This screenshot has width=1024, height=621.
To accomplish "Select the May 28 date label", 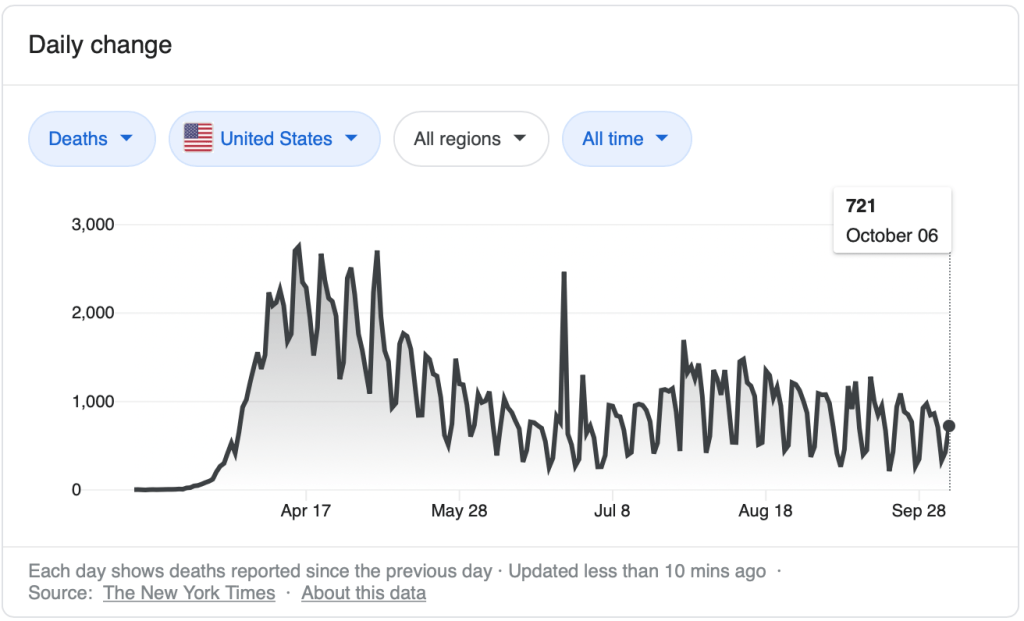I will coord(459,511).
